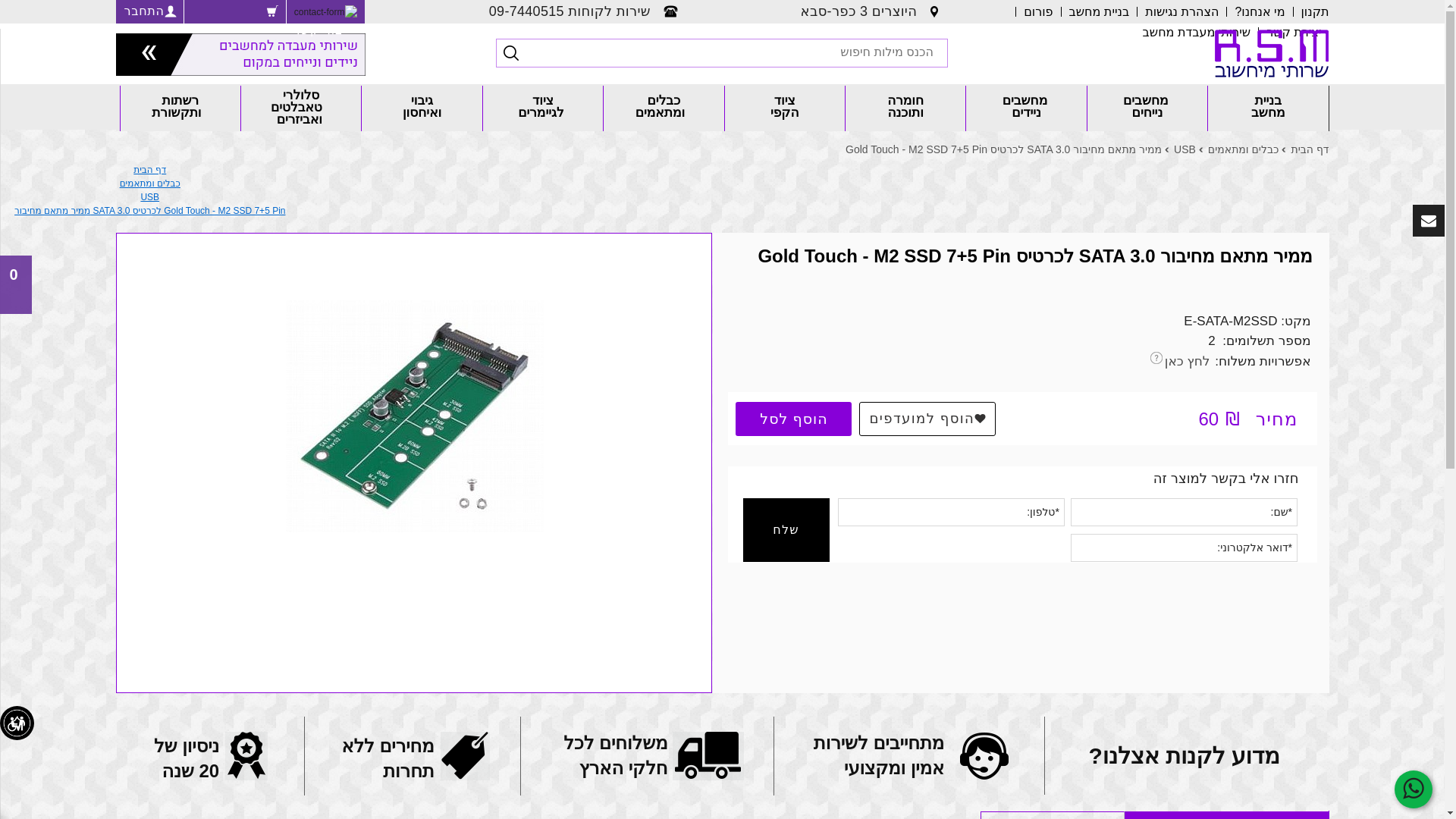Focus the טלפון phone input field
Image resolution: width=1456 pixels, height=819 pixels.
[951, 512]
